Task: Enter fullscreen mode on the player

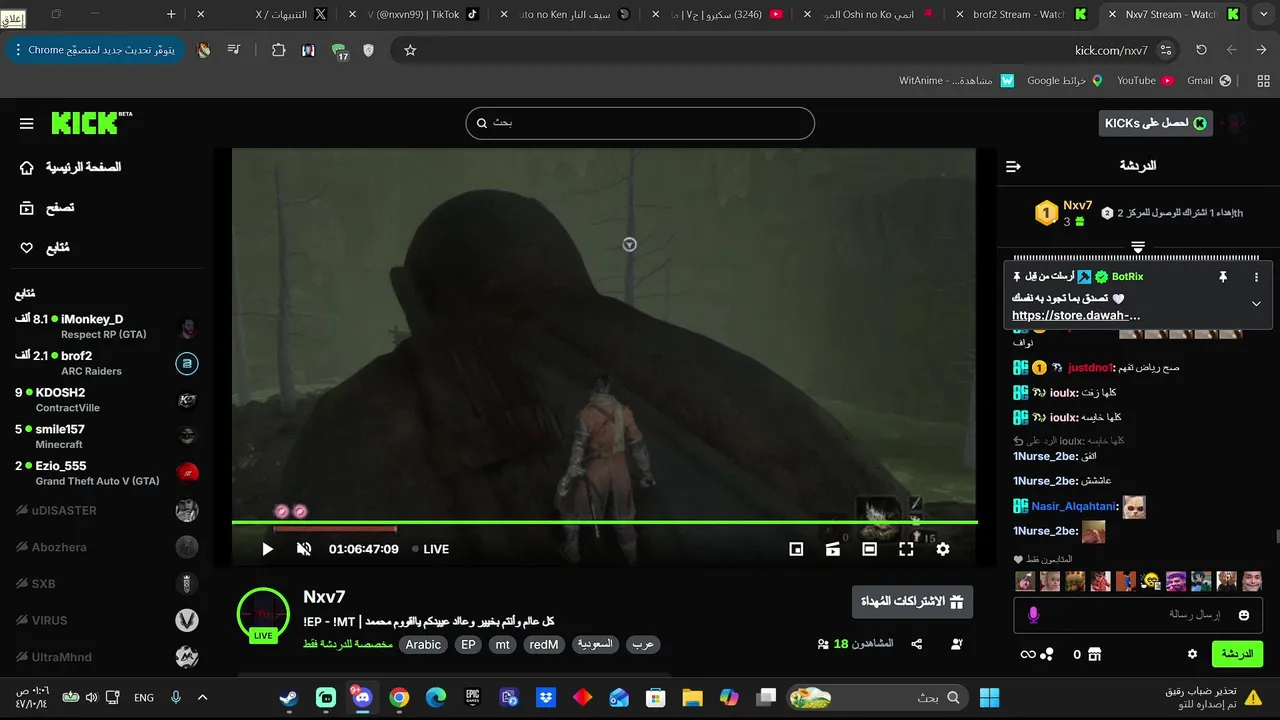Action: [x=906, y=549]
